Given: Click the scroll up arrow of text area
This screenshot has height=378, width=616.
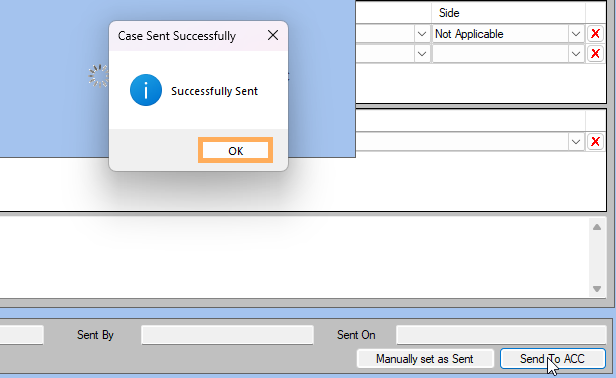Looking at the screenshot, I should 597,227.
